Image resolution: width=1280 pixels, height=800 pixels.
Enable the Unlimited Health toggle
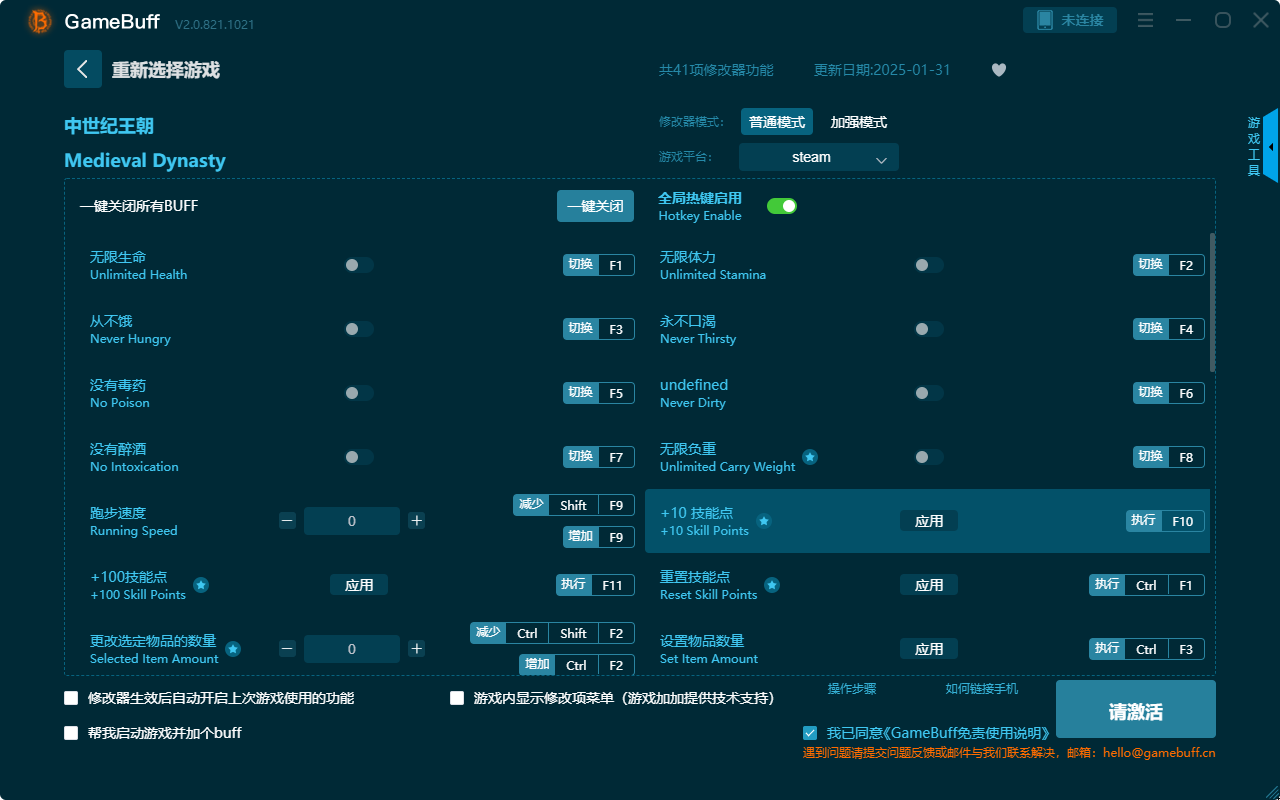click(358, 265)
